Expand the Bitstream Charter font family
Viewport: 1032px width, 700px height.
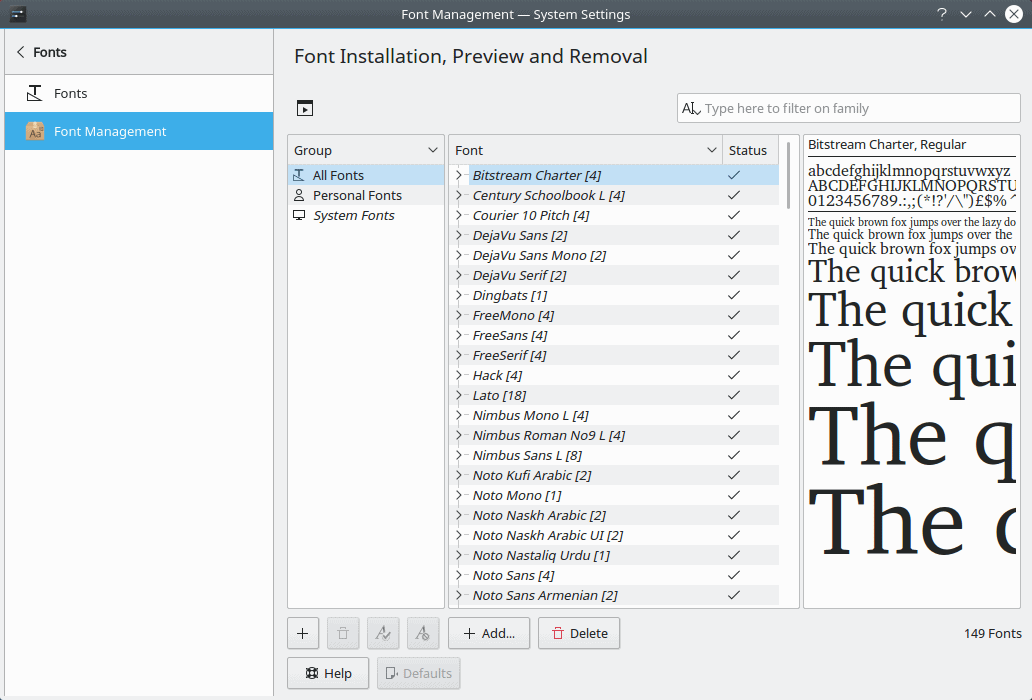459,175
